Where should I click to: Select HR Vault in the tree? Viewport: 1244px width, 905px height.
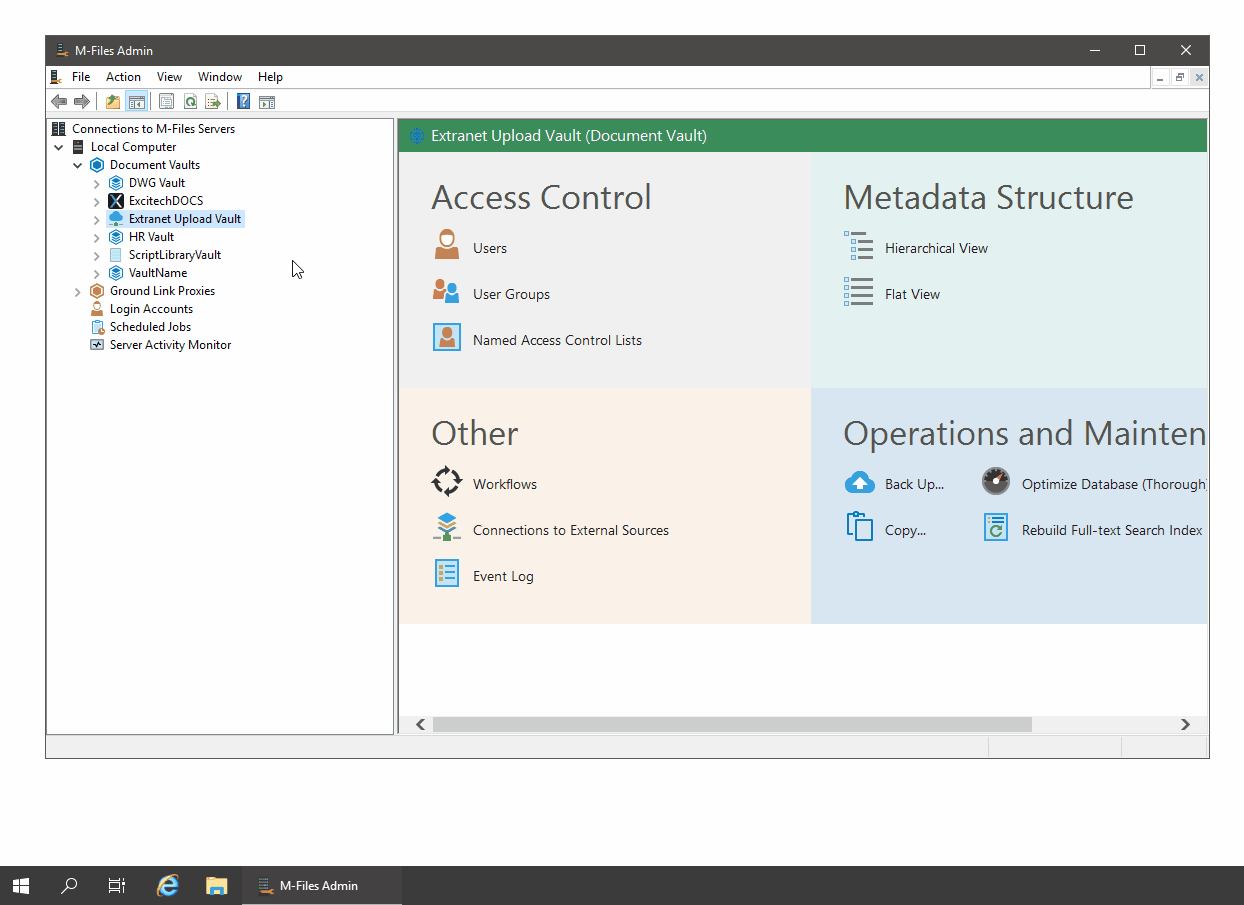click(151, 237)
